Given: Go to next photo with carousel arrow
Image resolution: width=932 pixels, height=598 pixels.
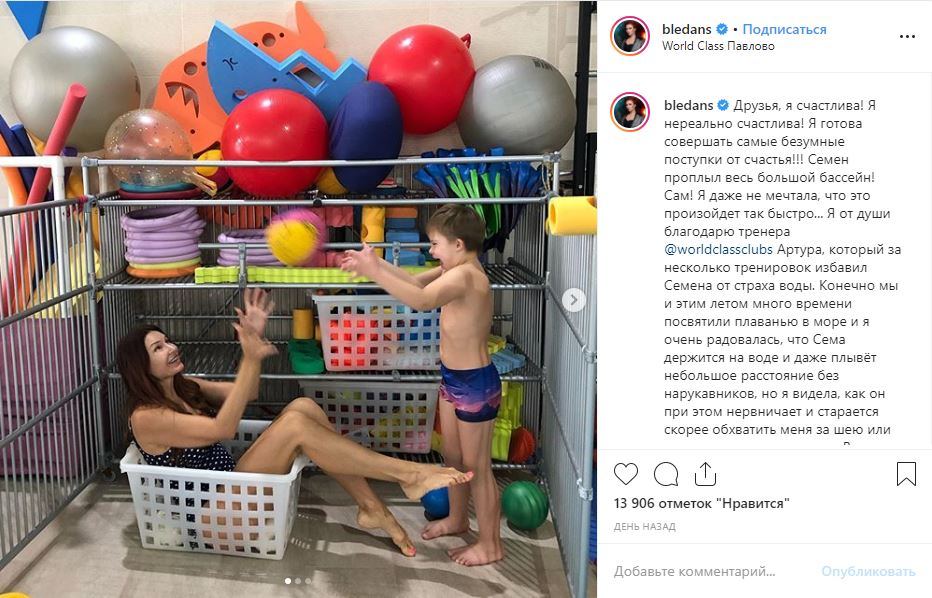Looking at the screenshot, I should (574, 300).
